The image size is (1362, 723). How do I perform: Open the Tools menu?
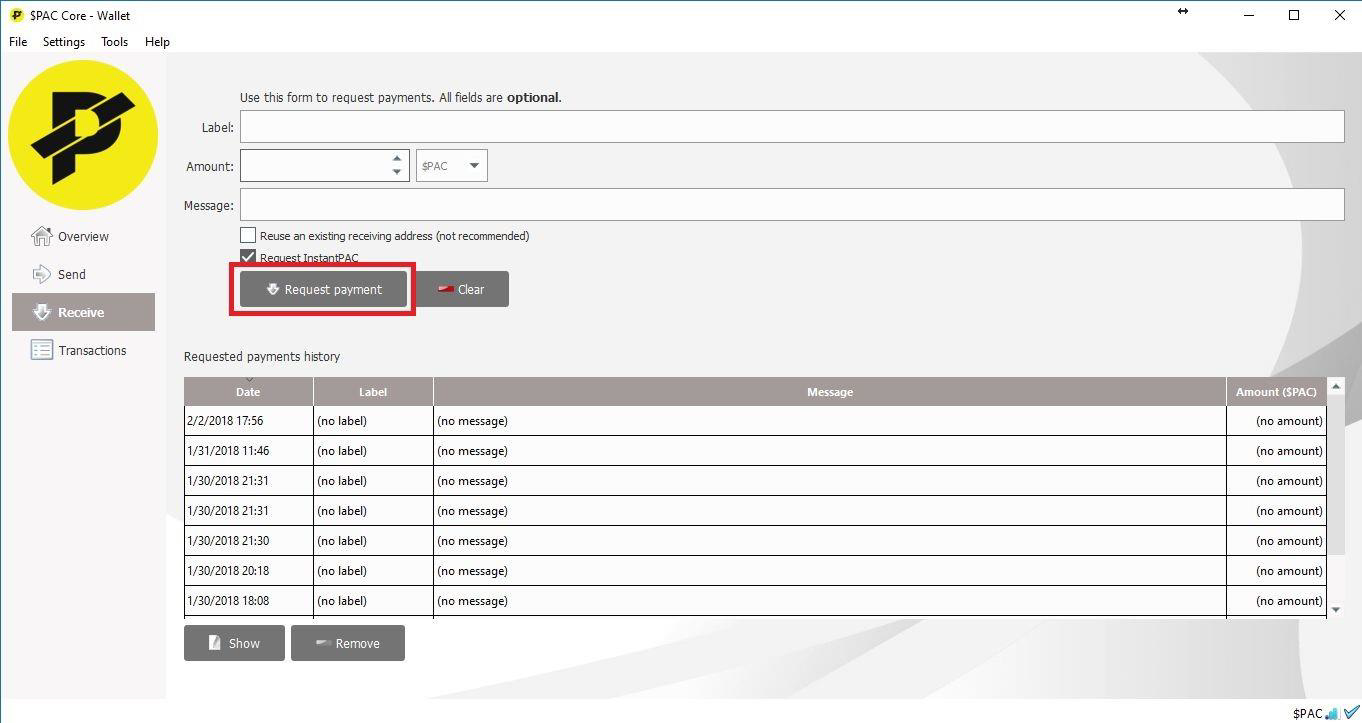(x=114, y=42)
